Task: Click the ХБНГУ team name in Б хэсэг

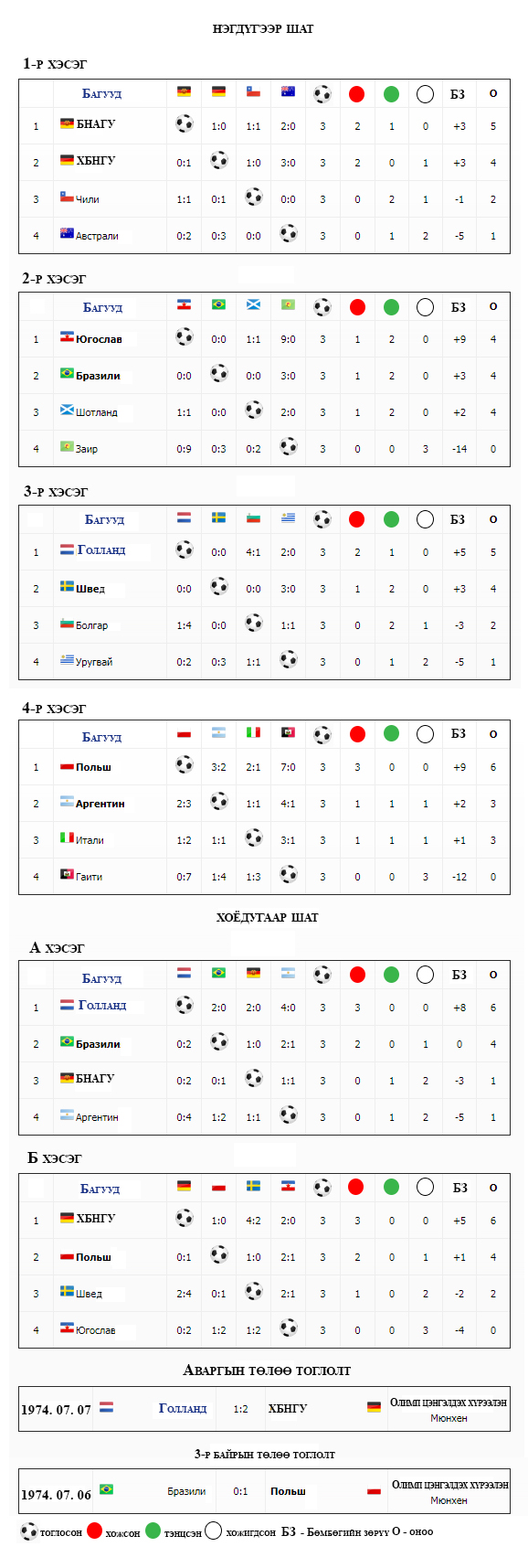Action: (x=96, y=1218)
